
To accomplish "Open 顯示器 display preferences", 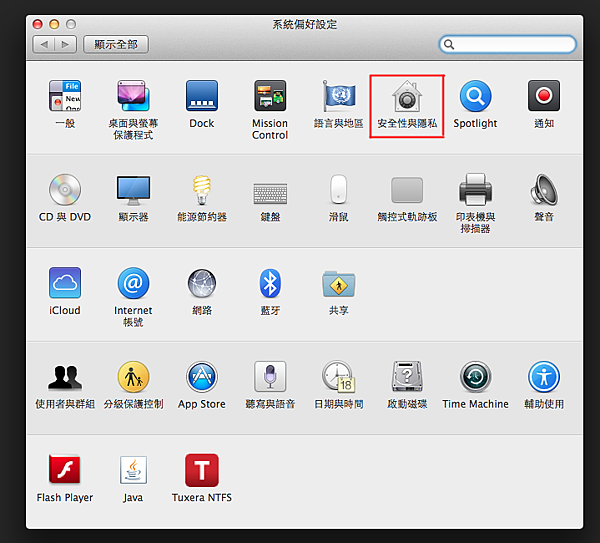I will tap(133, 190).
